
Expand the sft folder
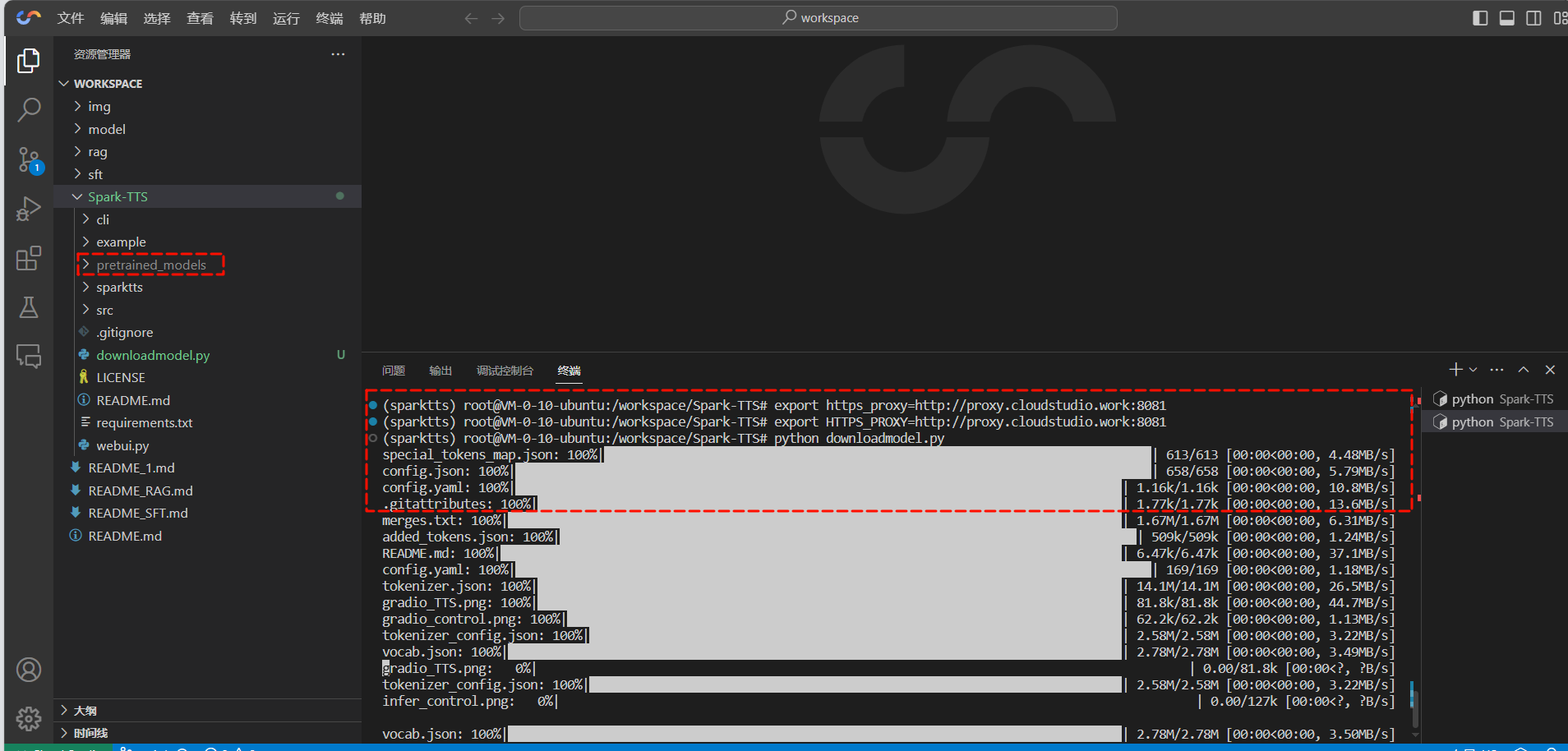(x=207, y=174)
